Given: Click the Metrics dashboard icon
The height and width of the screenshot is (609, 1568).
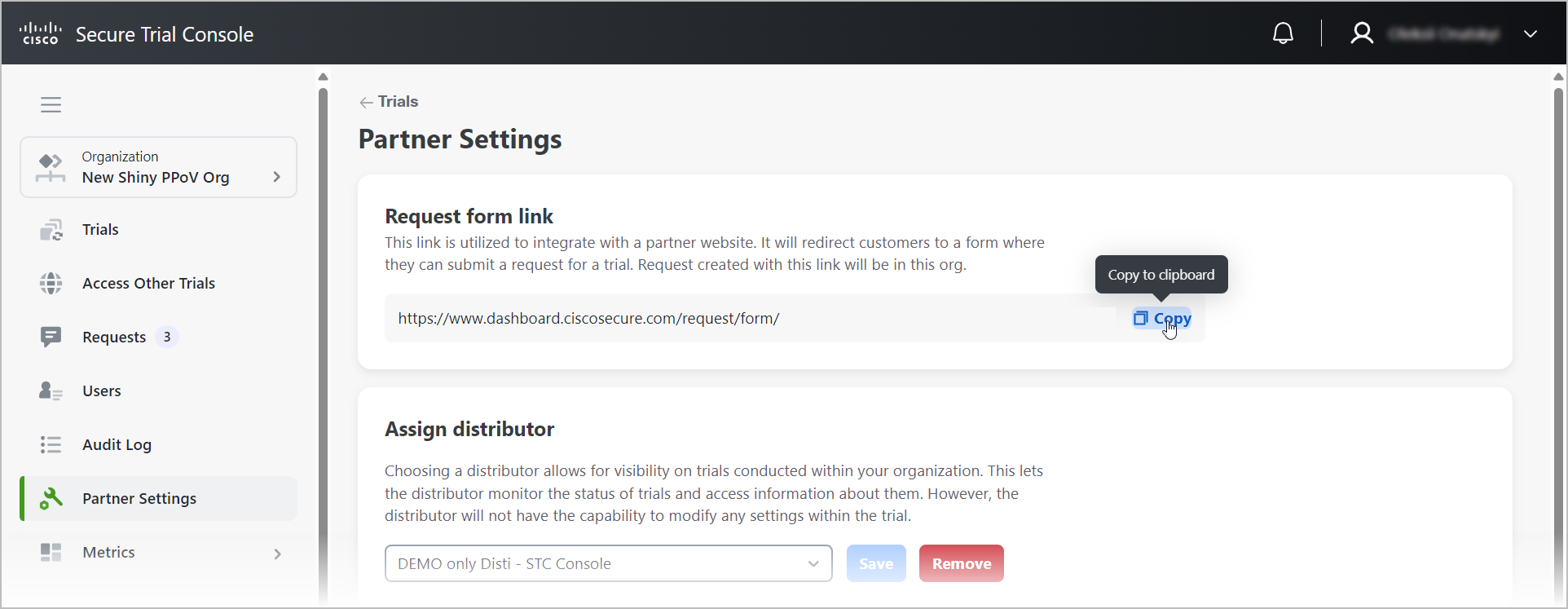Looking at the screenshot, I should [x=51, y=553].
